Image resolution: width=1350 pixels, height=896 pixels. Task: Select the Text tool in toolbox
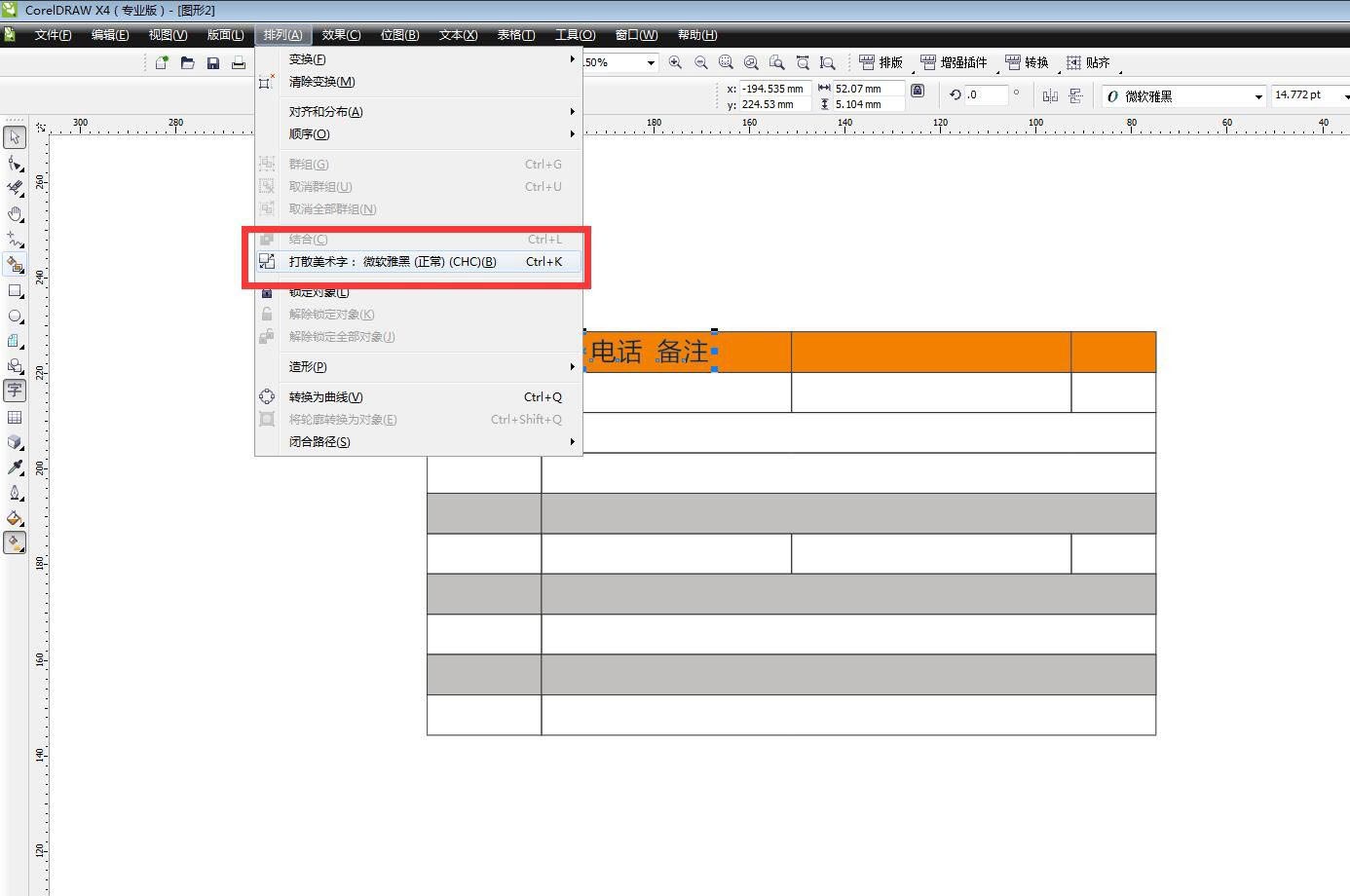point(15,391)
